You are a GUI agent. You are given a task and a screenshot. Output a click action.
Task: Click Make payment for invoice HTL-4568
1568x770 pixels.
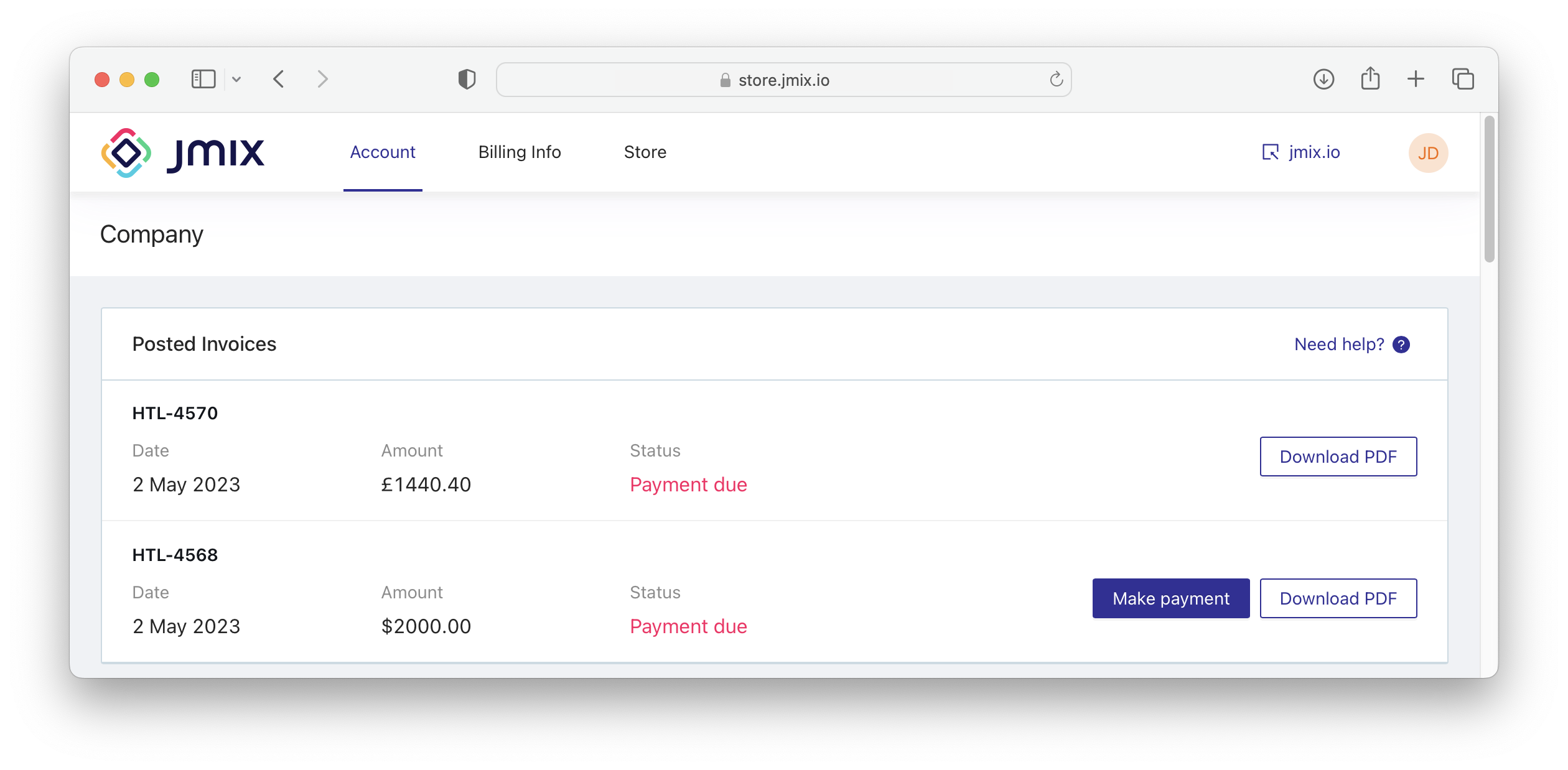coord(1171,598)
